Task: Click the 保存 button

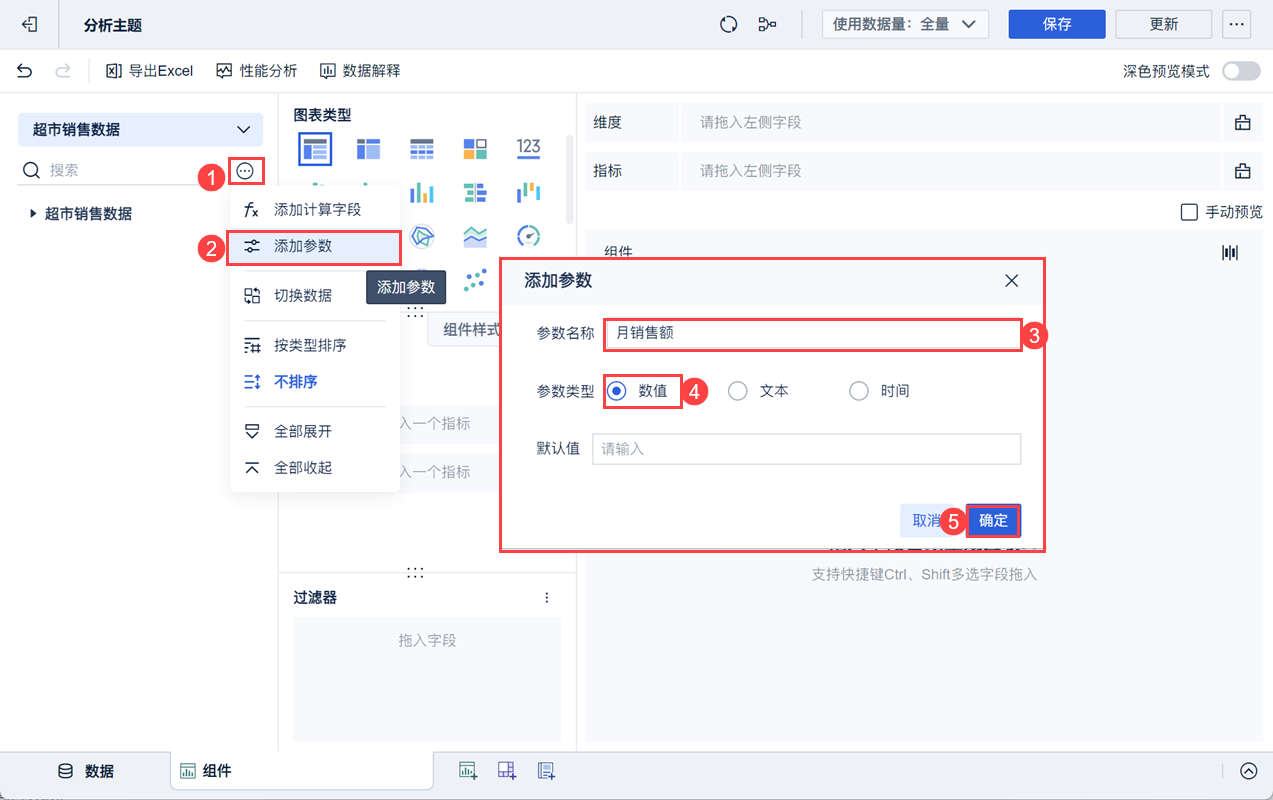Action: point(1057,24)
